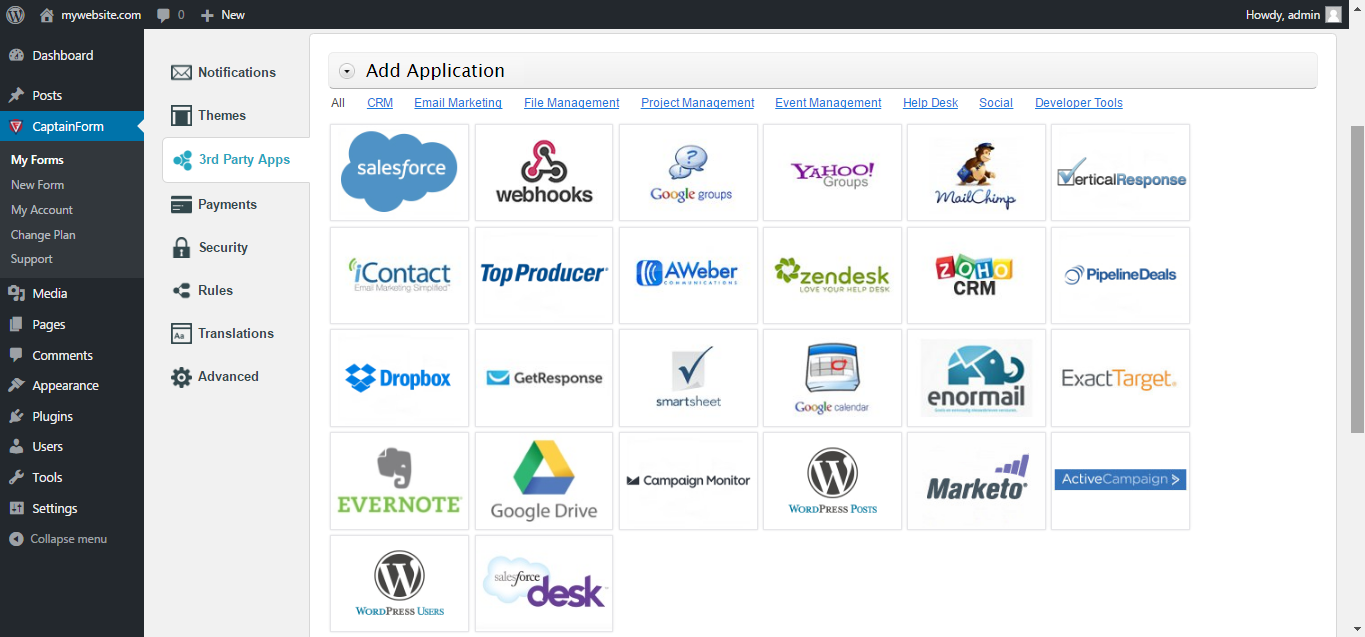This screenshot has height=637, width=1365.
Task: Filter apps by Email Marketing
Action: [458, 103]
